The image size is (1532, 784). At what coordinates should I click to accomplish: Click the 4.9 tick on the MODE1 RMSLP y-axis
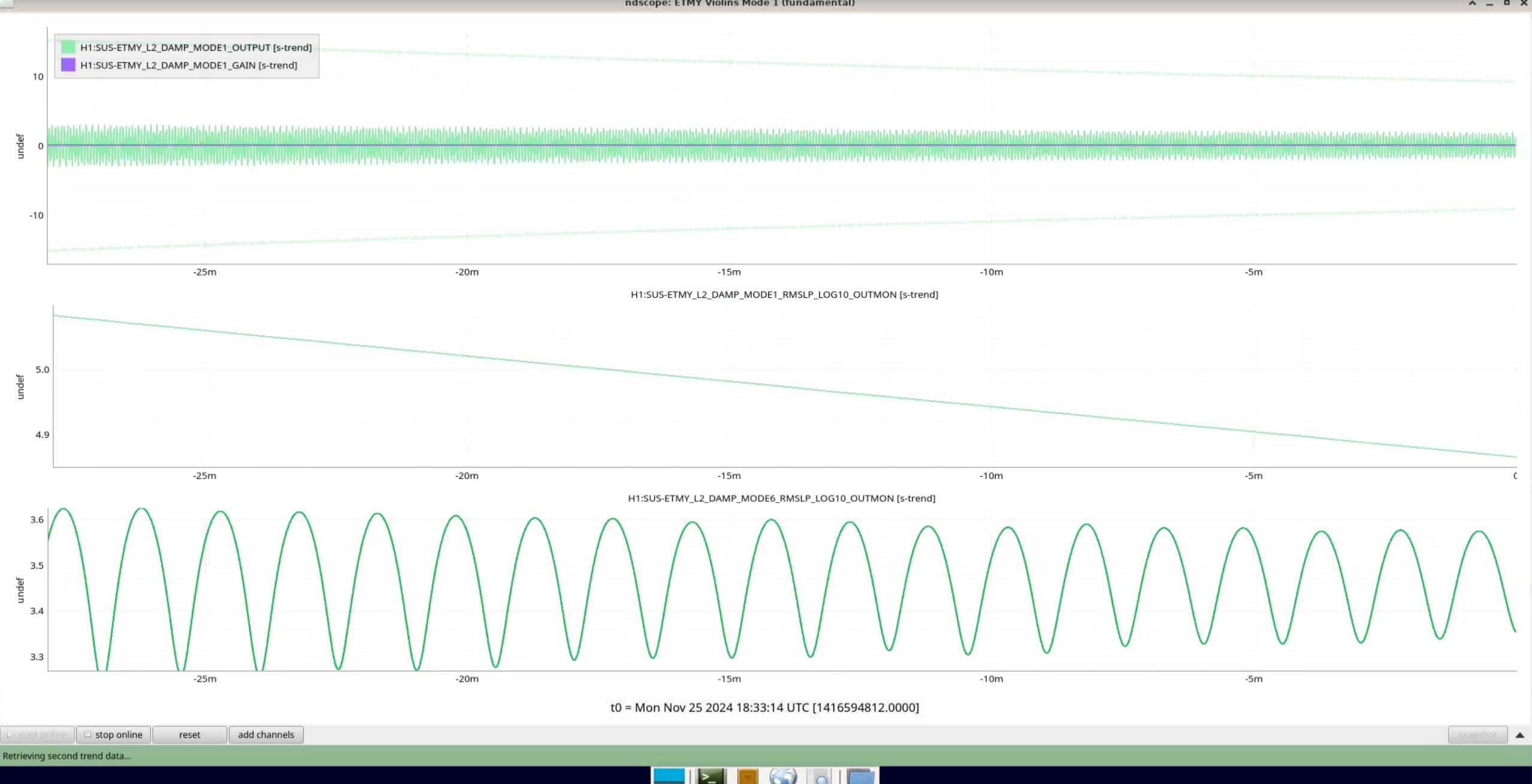click(43, 434)
